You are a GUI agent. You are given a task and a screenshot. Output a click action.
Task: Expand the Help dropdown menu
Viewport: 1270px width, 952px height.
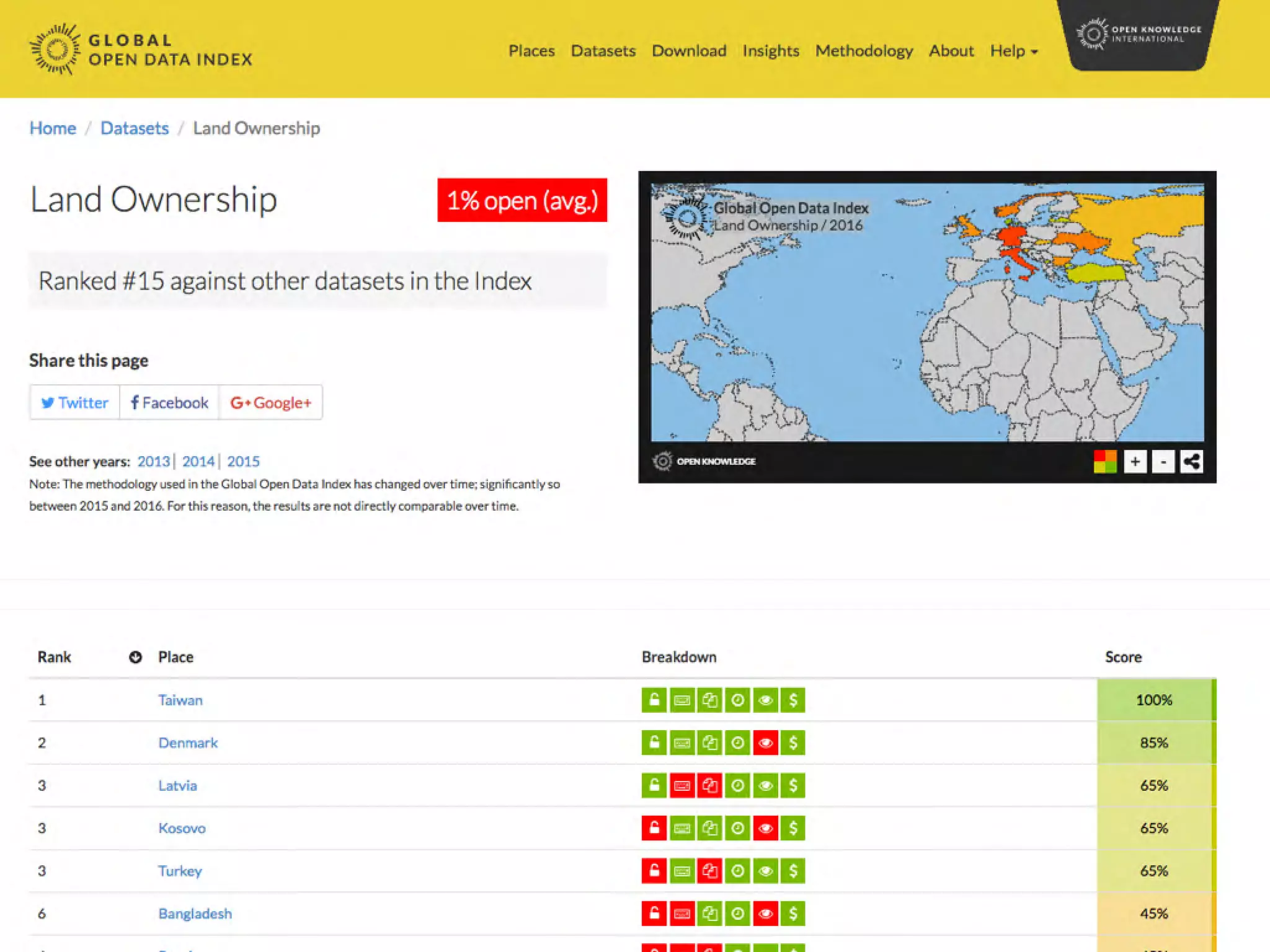[x=1013, y=51]
